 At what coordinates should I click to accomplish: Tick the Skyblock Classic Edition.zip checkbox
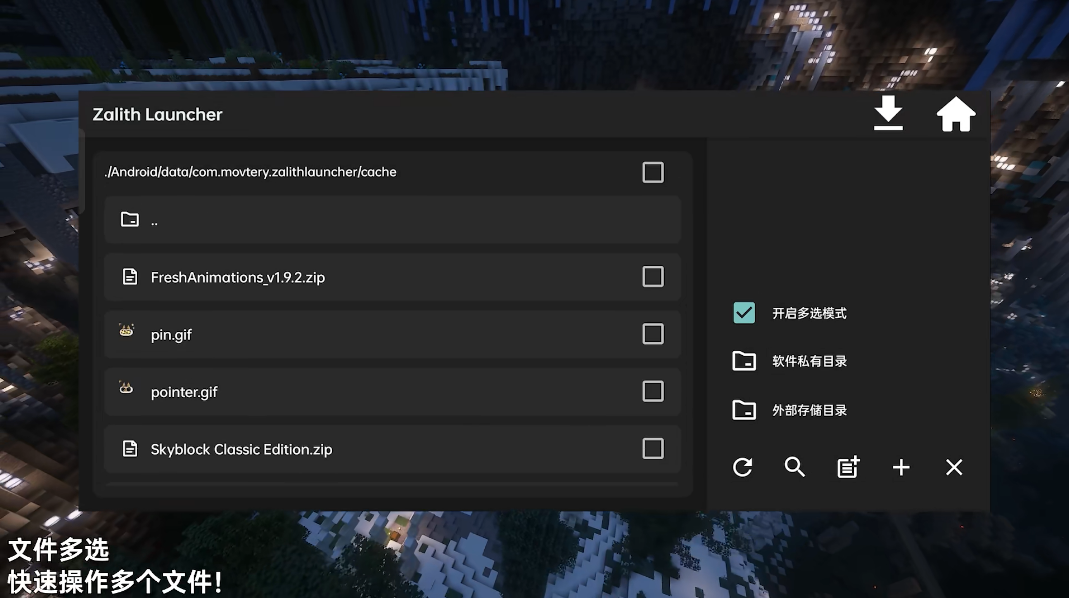pyautogui.click(x=653, y=448)
